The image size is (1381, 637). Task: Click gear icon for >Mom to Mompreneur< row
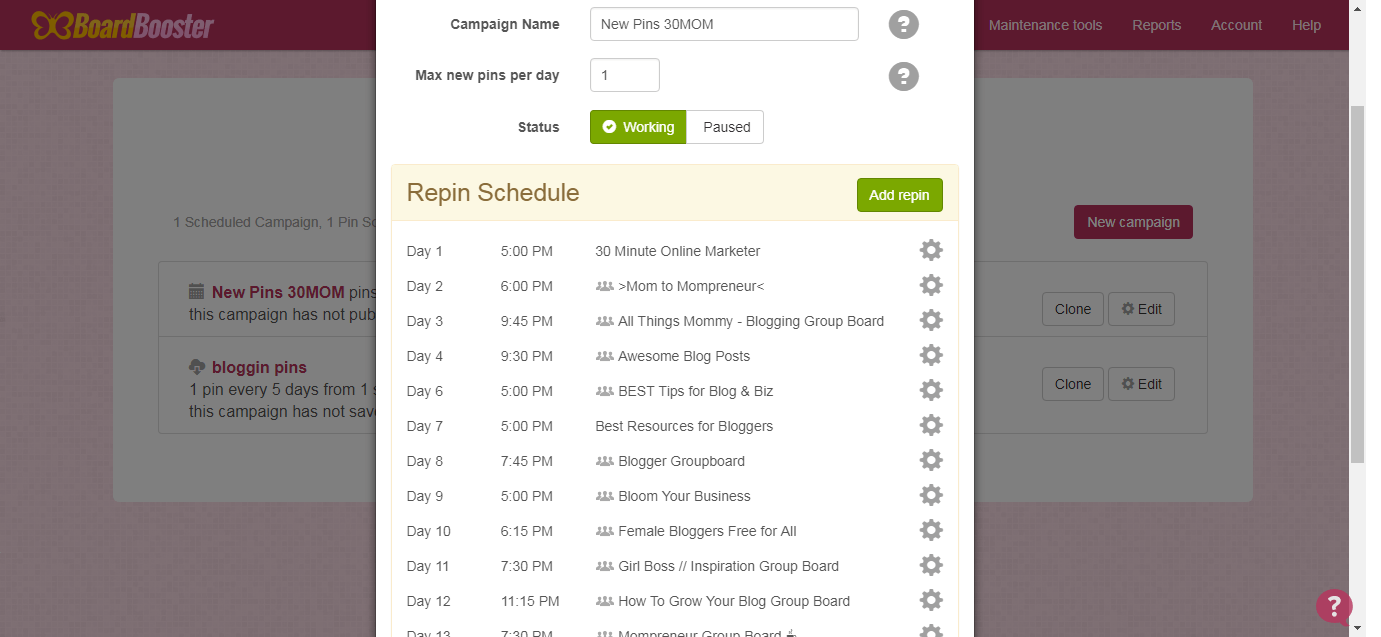(x=931, y=285)
